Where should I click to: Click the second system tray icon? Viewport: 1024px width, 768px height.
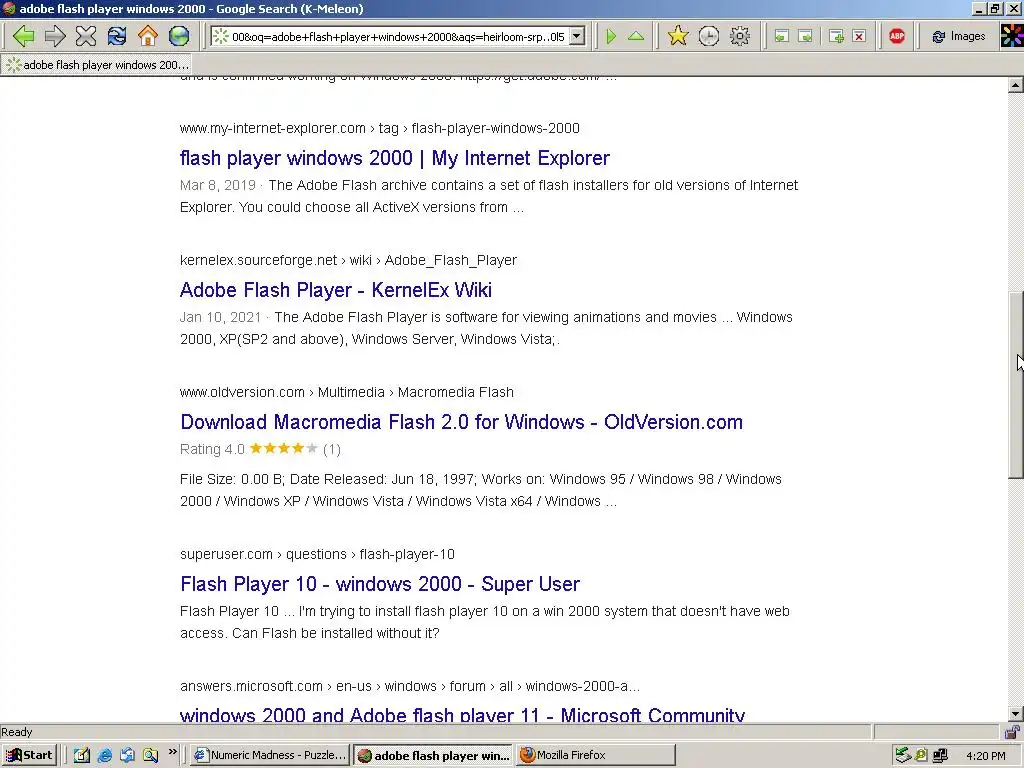click(x=921, y=755)
